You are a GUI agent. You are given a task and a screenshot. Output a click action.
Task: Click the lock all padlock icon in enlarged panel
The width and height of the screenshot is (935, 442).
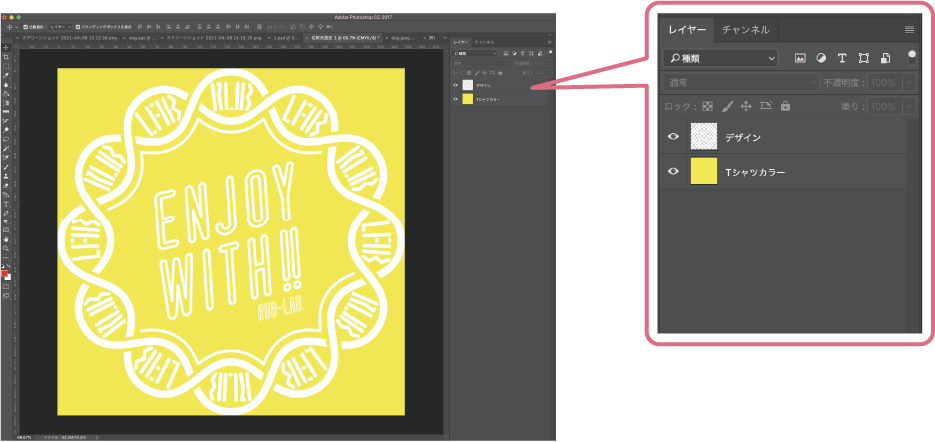point(785,106)
